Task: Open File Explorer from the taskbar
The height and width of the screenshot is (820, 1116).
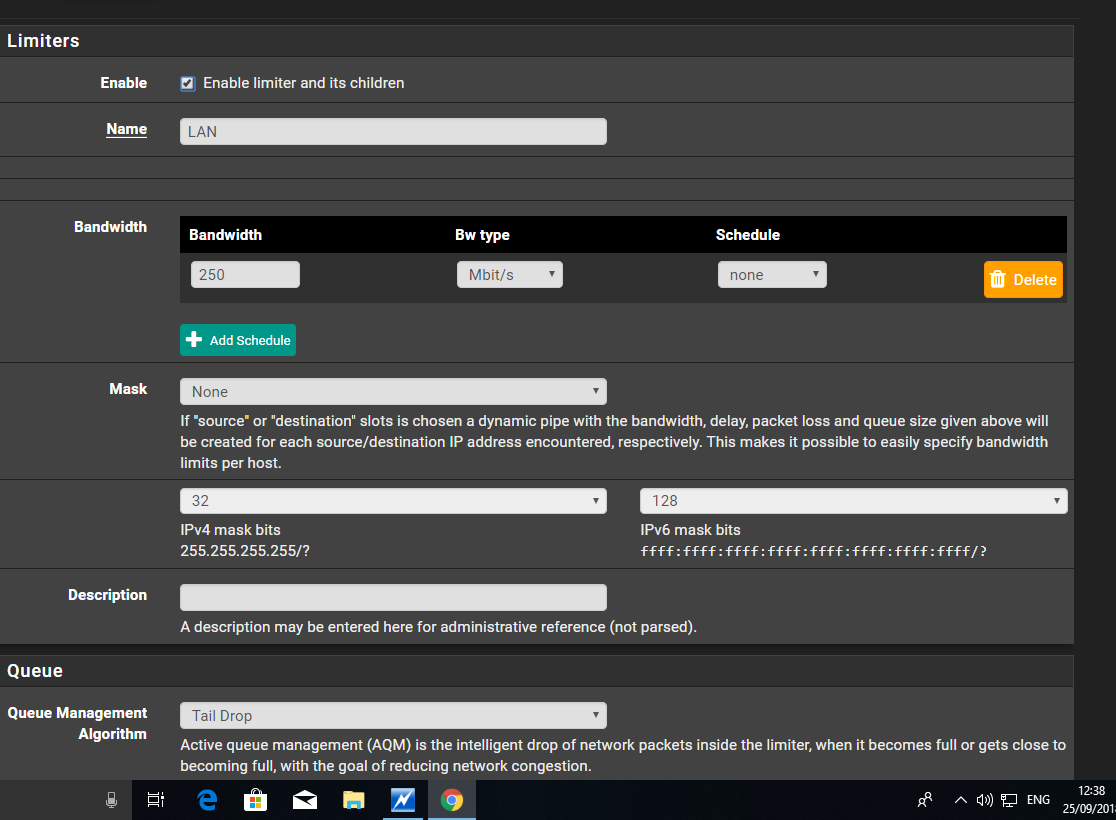Action: pyautogui.click(x=353, y=800)
